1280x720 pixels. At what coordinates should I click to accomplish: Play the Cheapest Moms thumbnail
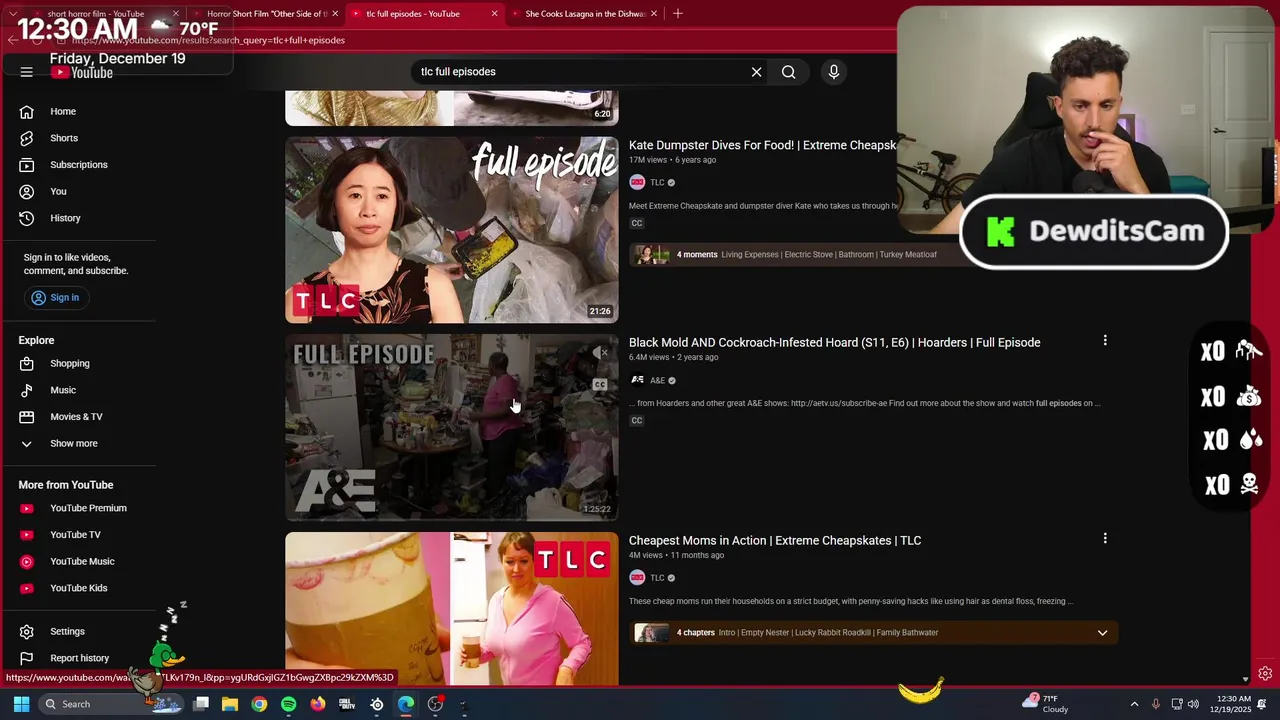(452, 608)
